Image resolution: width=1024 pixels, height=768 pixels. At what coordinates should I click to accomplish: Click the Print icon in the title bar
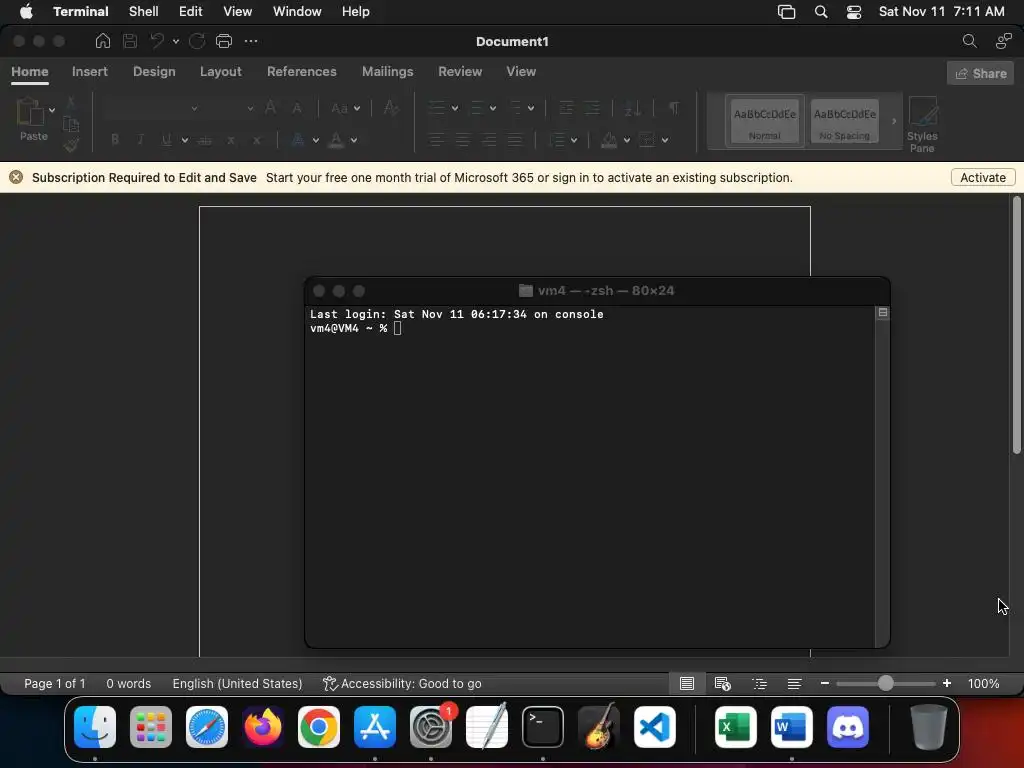(x=224, y=41)
